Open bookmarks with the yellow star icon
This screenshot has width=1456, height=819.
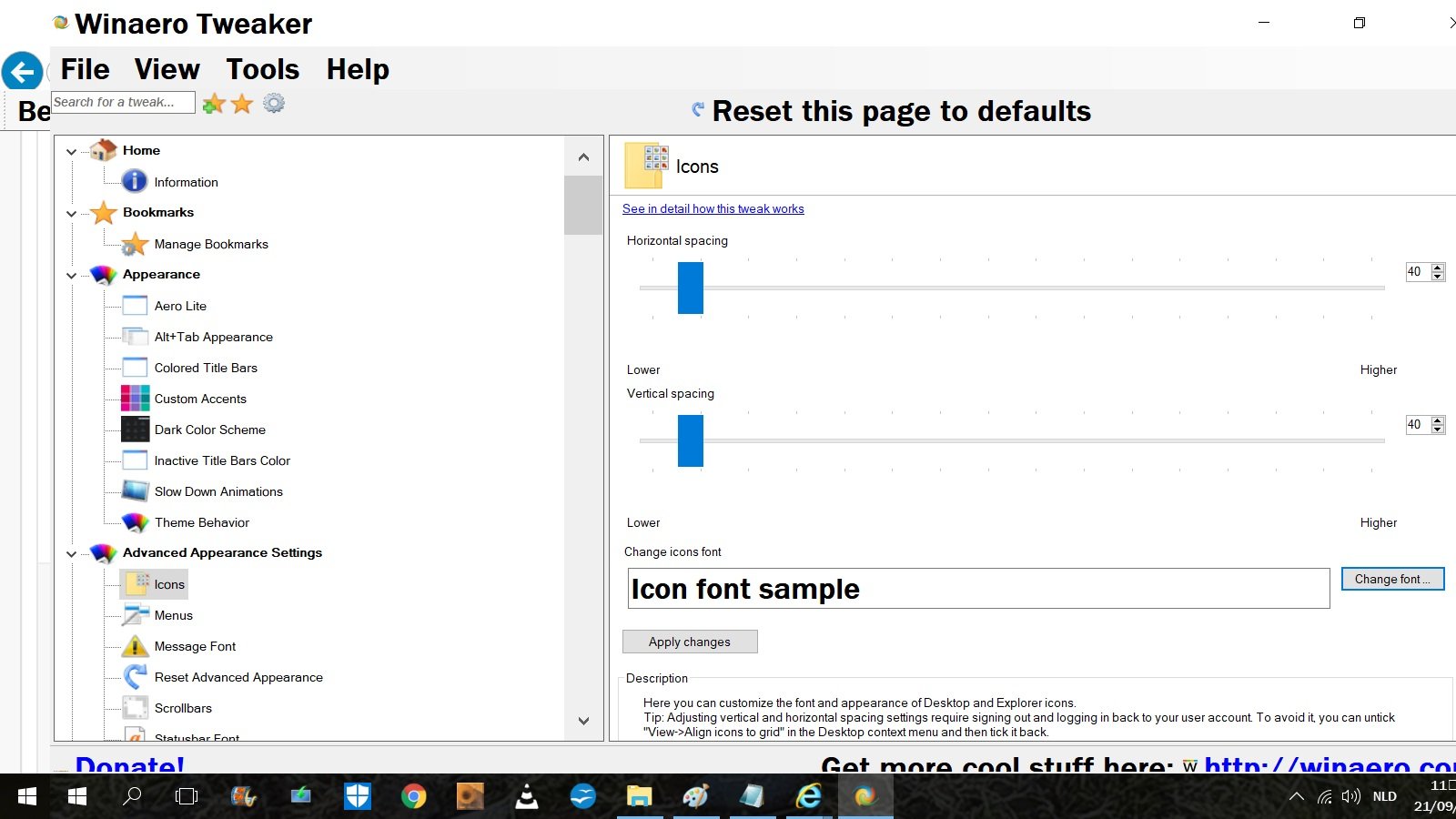(x=242, y=104)
